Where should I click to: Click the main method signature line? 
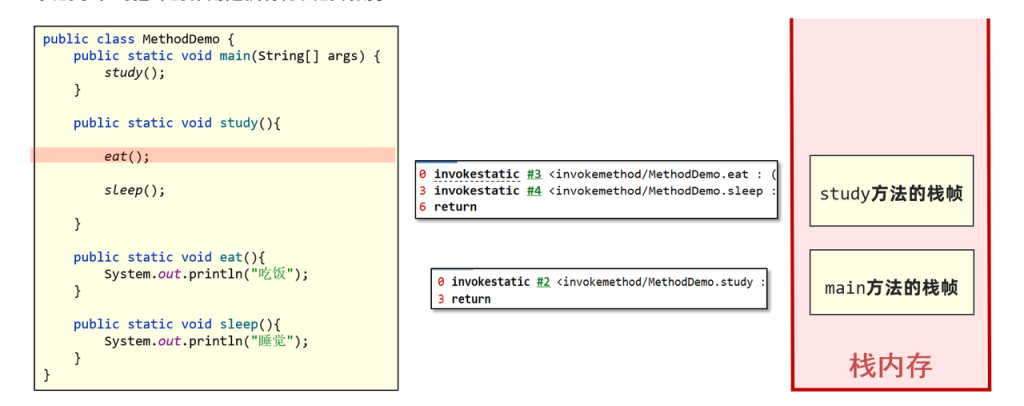tap(226, 56)
